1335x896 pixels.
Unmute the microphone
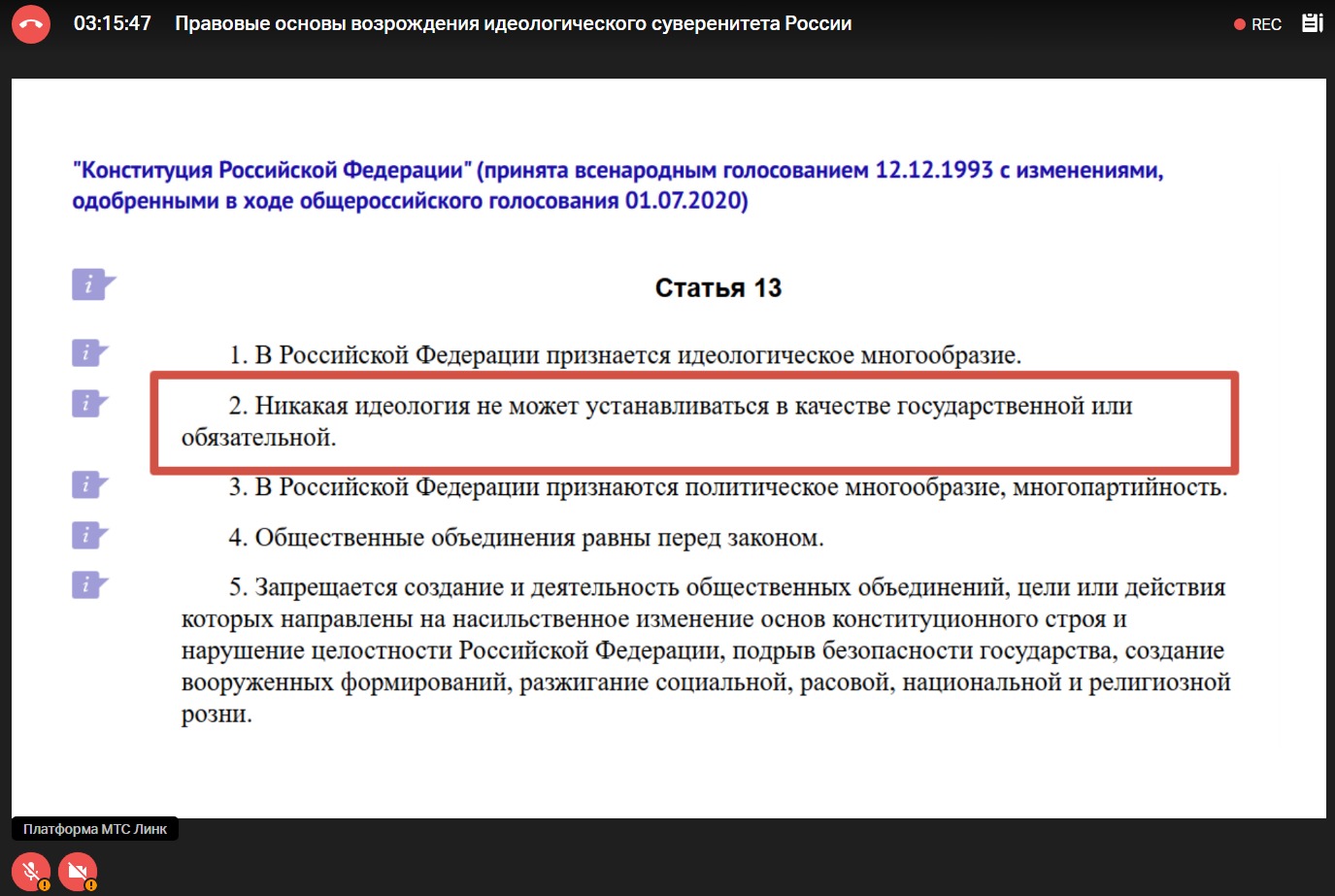click(31, 871)
